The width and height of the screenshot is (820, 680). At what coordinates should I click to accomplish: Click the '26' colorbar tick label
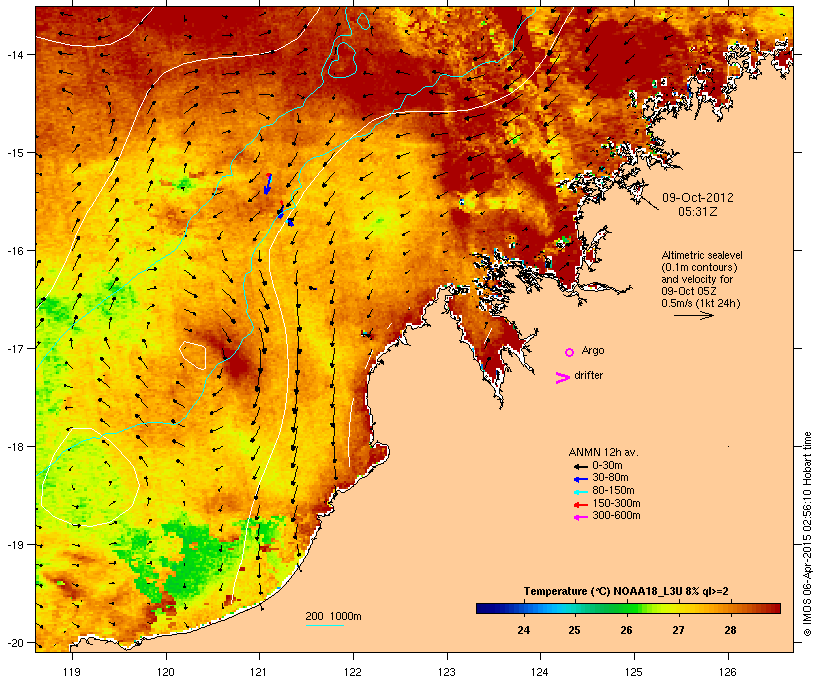pos(627,630)
